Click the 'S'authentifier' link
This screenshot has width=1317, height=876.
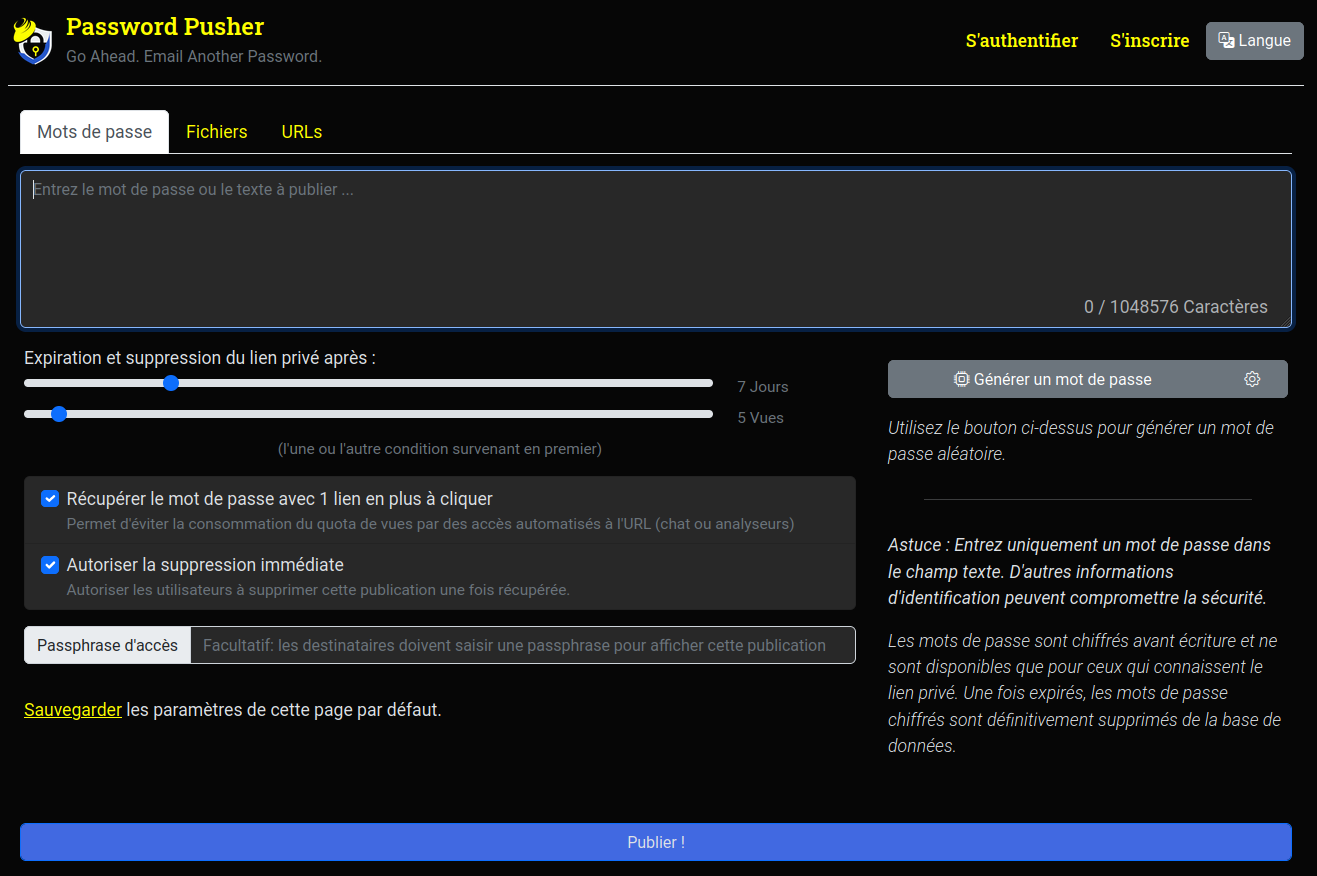point(1021,40)
